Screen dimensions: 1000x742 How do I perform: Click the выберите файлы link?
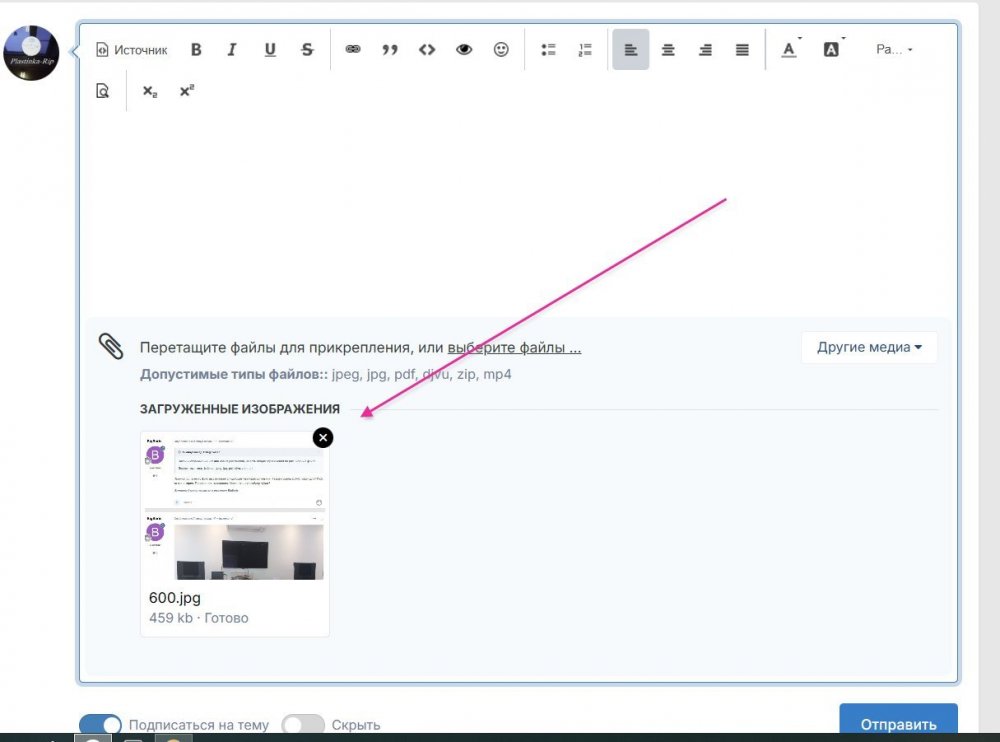coord(514,348)
